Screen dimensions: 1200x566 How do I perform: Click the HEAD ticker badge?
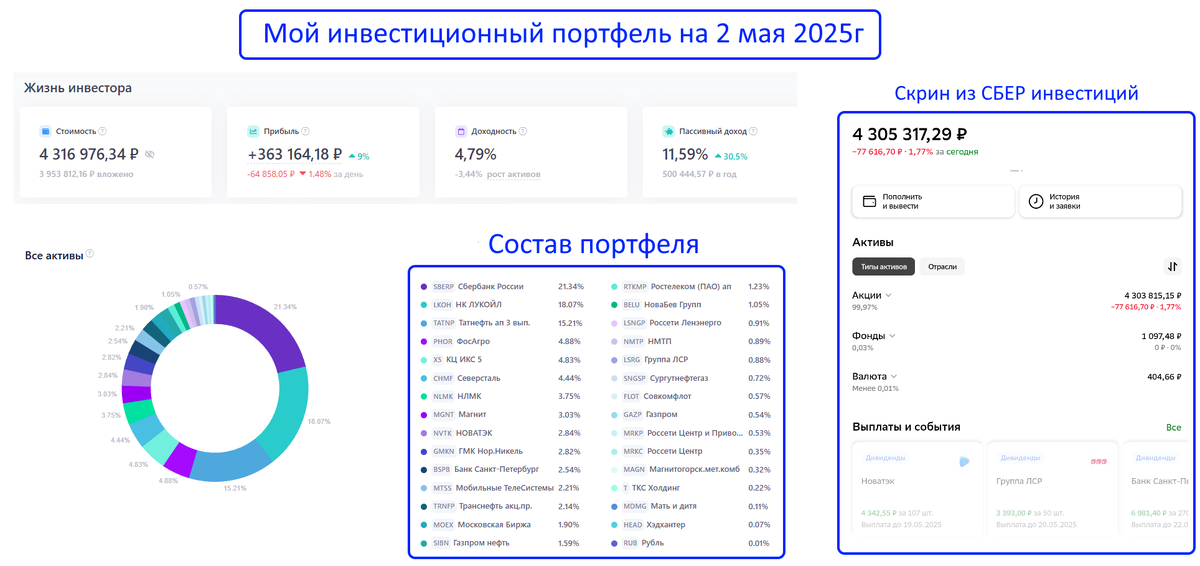[632, 524]
